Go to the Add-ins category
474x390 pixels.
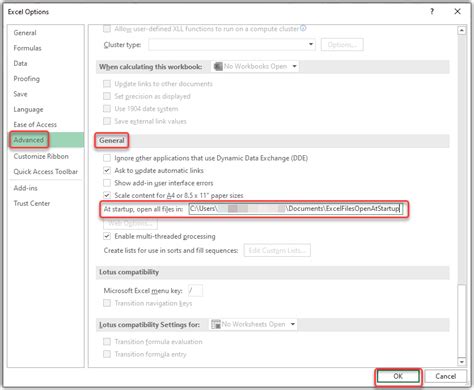coord(25,188)
